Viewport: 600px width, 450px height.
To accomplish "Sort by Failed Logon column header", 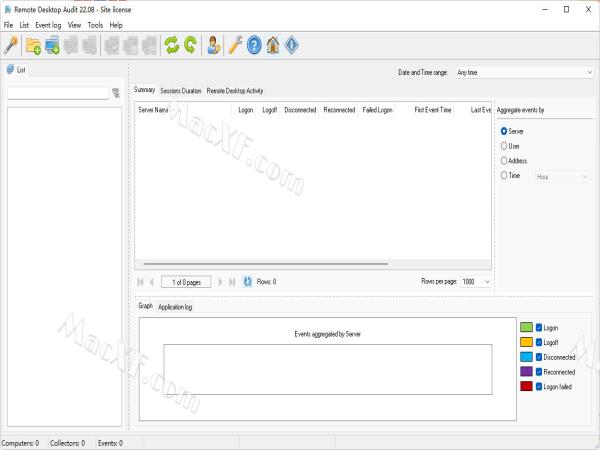I will pyautogui.click(x=377, y=110).
